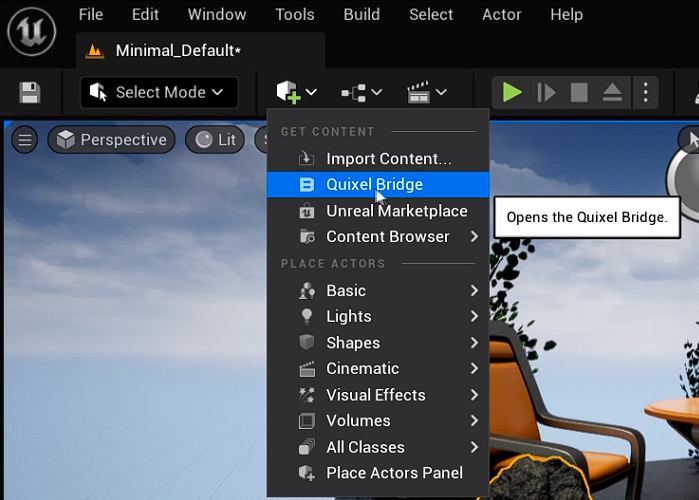This screenshot has width=699, height=500.
Task: Open the Select Mode dropdown
Action: [x=159, y=92]
